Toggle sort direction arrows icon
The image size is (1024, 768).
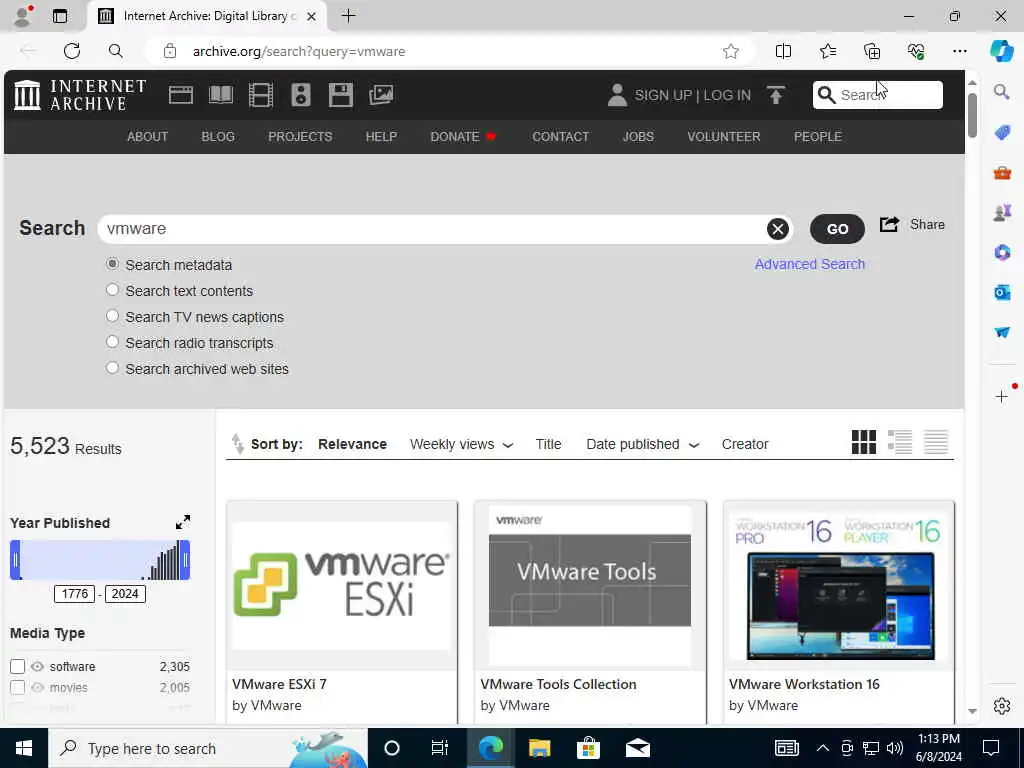238,444
